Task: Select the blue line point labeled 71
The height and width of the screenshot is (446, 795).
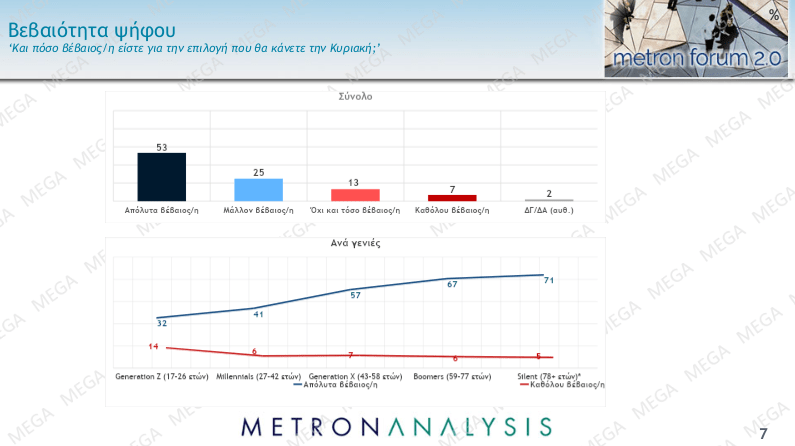Action: coord(542,274)
